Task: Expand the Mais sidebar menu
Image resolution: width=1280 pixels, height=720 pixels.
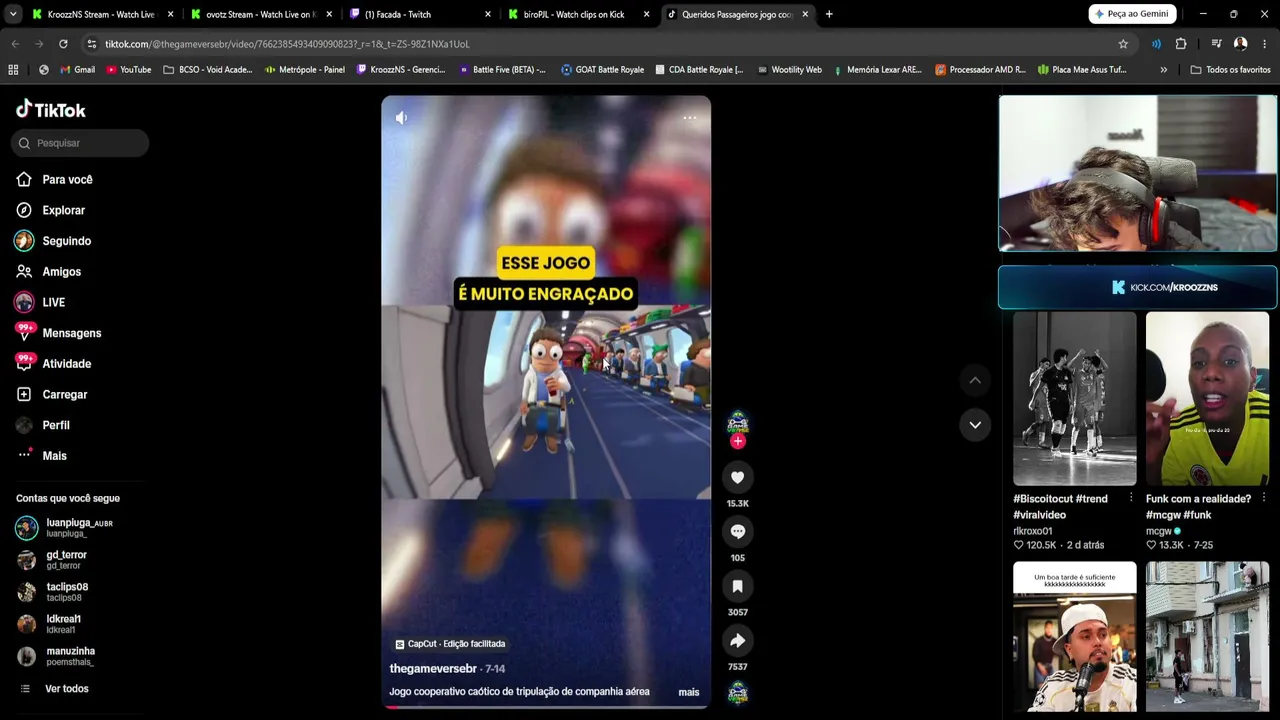Action: (54, 456)
